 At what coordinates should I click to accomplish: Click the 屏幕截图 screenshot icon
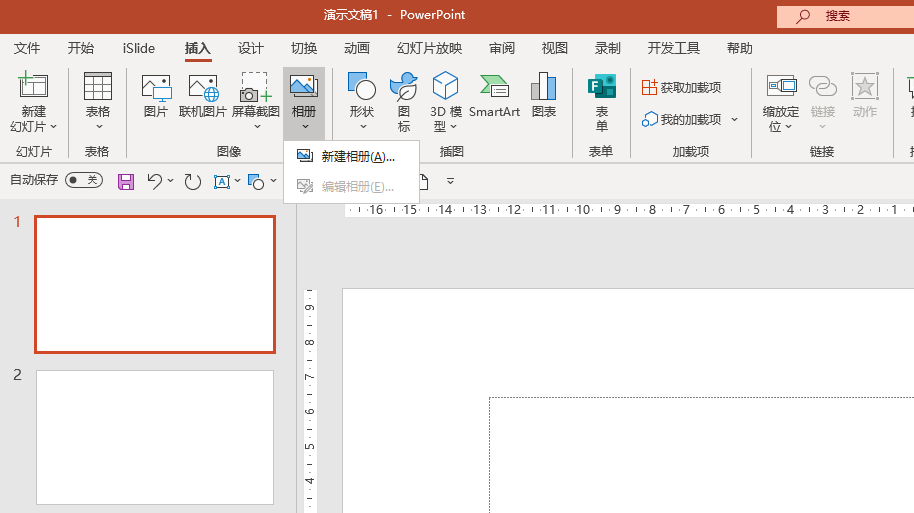tap(256, 87)
